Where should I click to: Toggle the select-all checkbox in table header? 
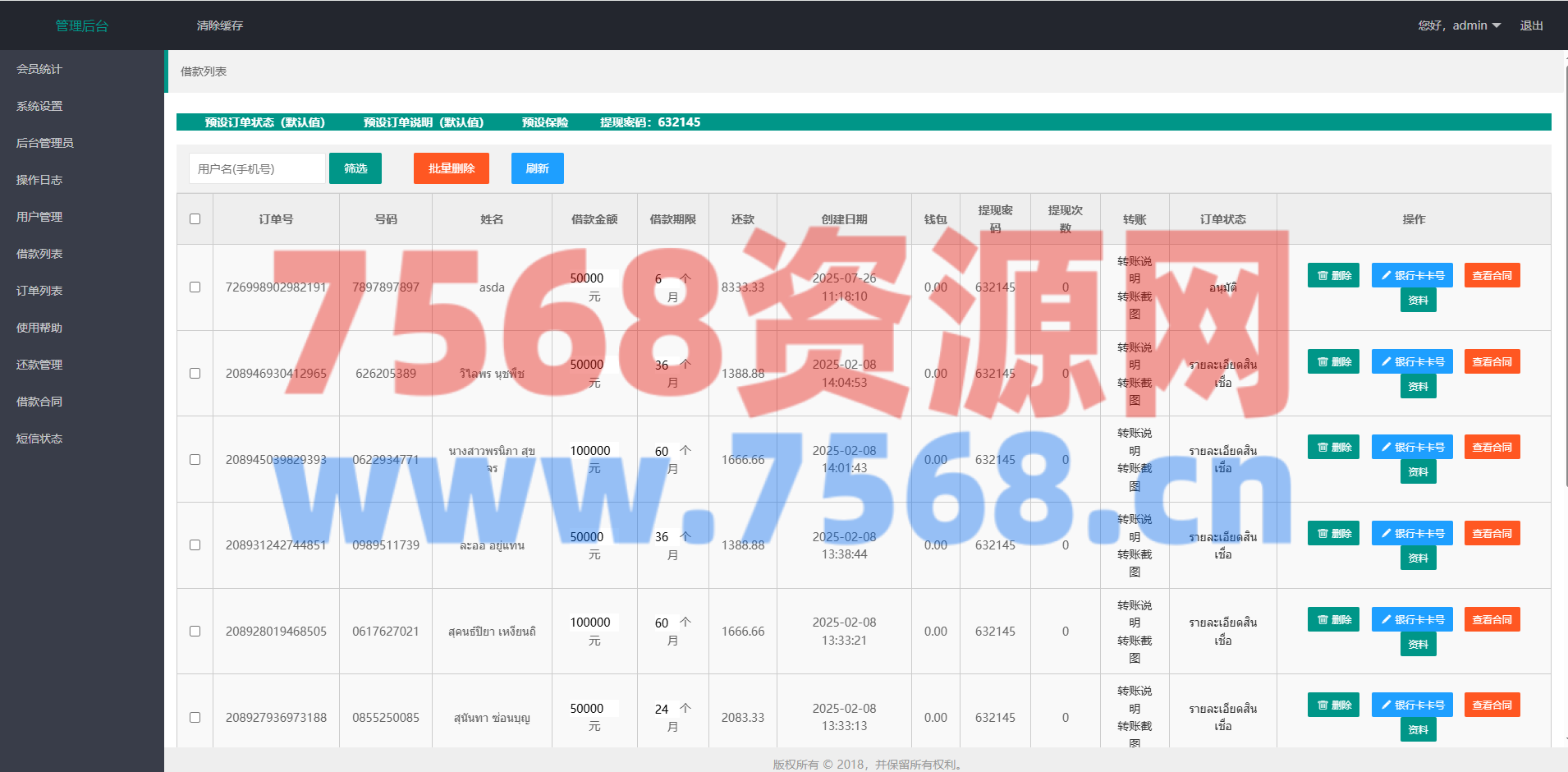195,219
